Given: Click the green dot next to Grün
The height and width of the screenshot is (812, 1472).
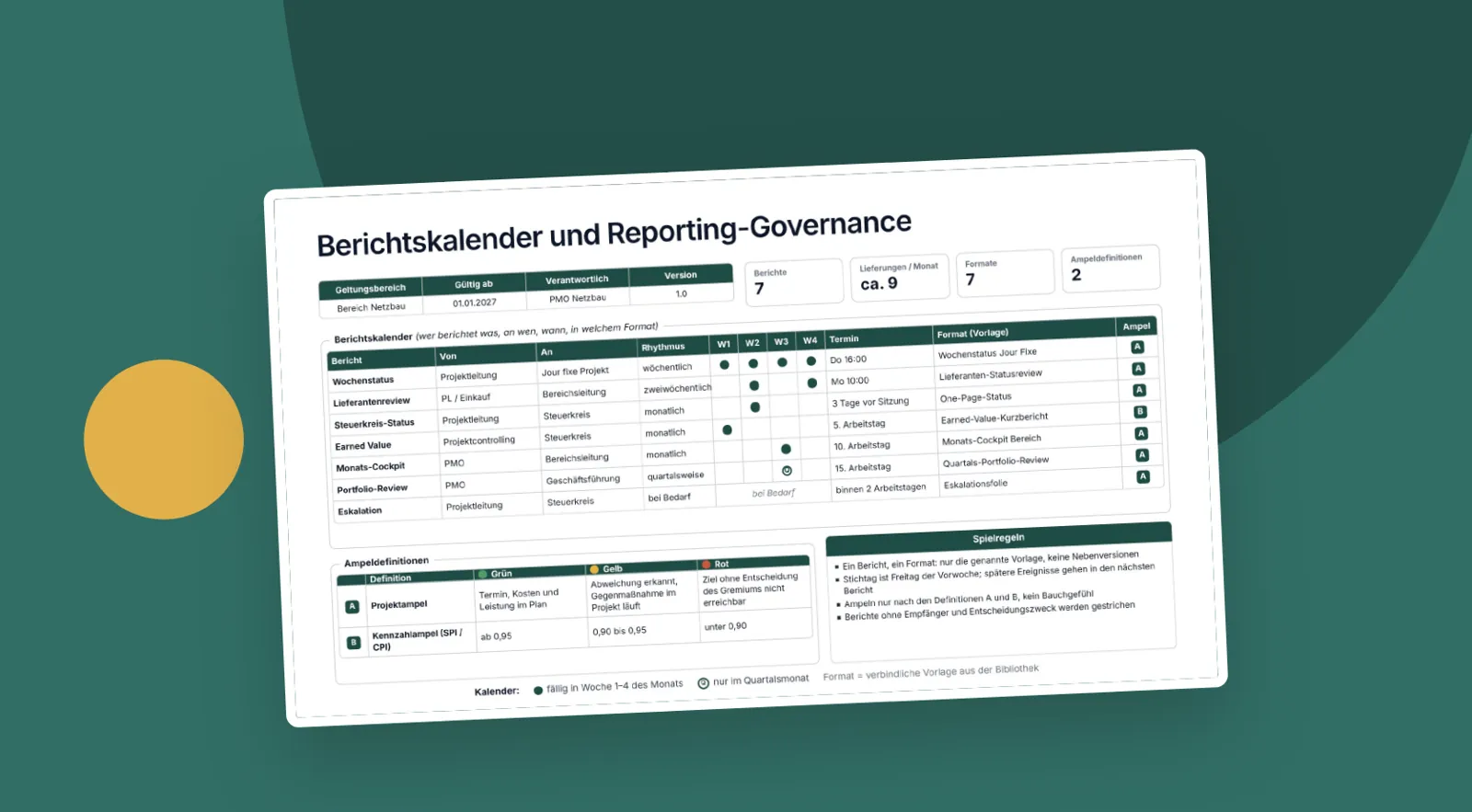Looking at the screenshot, I should pyautogui.click(x=482, y=575).
